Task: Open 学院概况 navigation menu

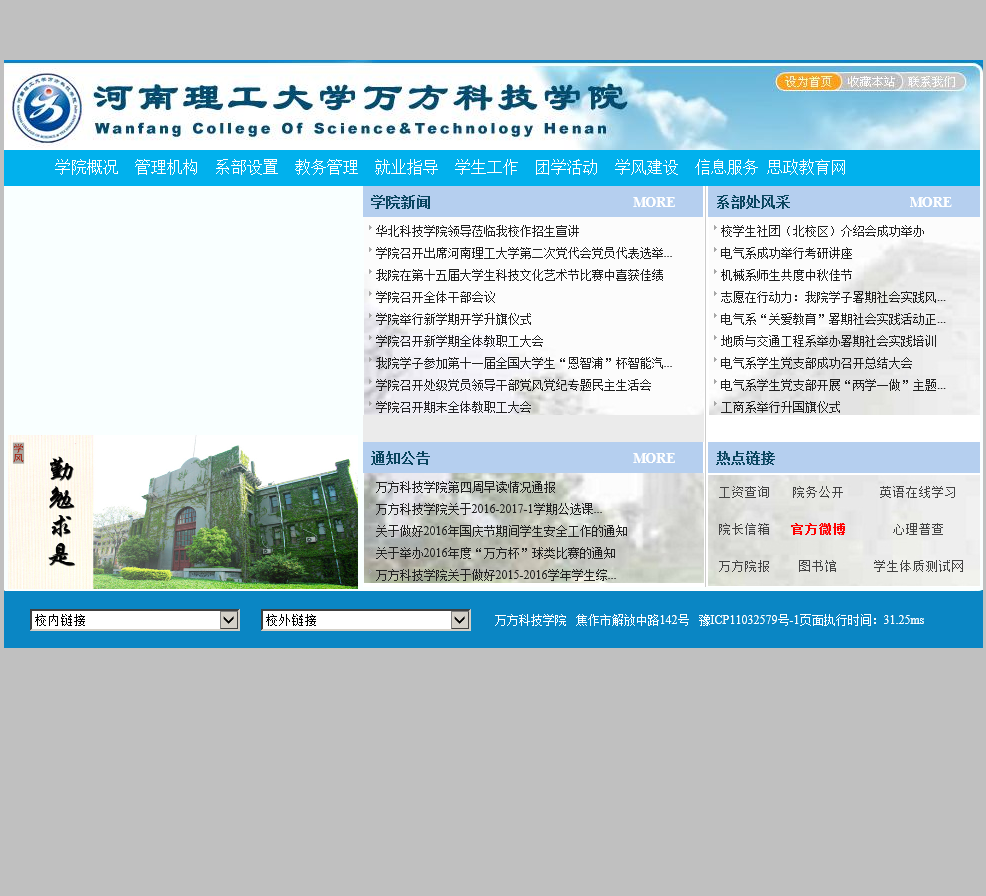Action: click(x=86, y=167)
